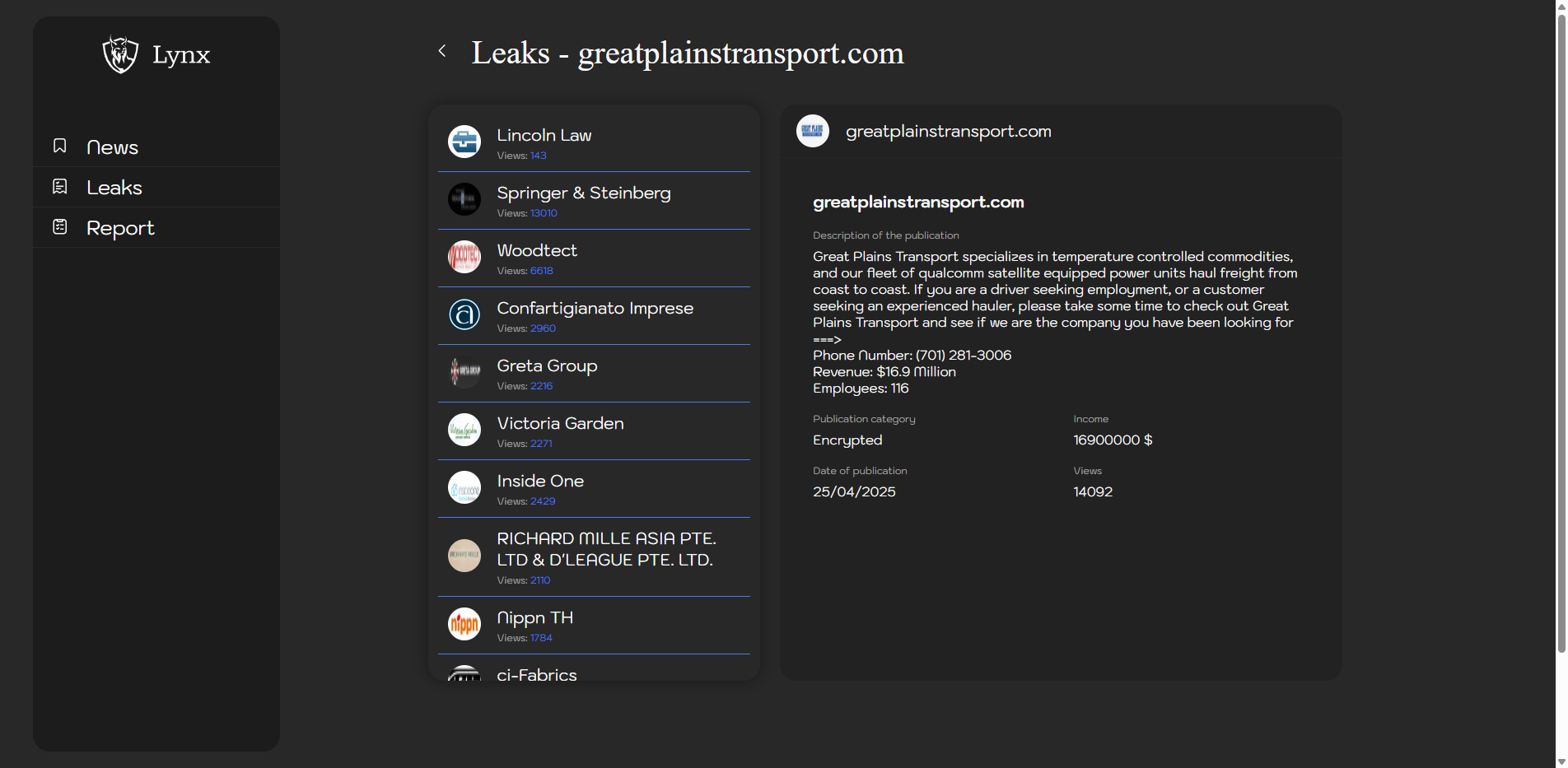1568x768 pixels.
Task: Click the ci-Fabrics entry at list bottom
Action: pyautogui.click(x=537, y=674)
